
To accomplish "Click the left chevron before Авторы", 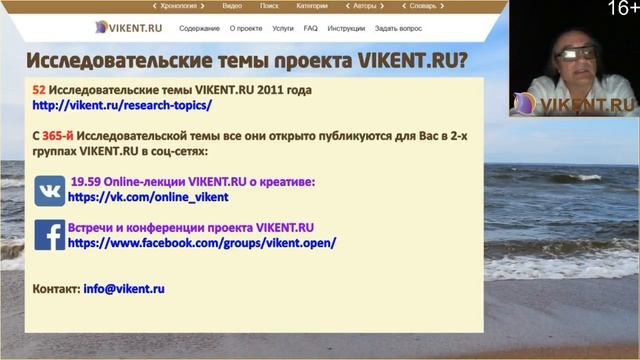I will [x=348, y=6].
